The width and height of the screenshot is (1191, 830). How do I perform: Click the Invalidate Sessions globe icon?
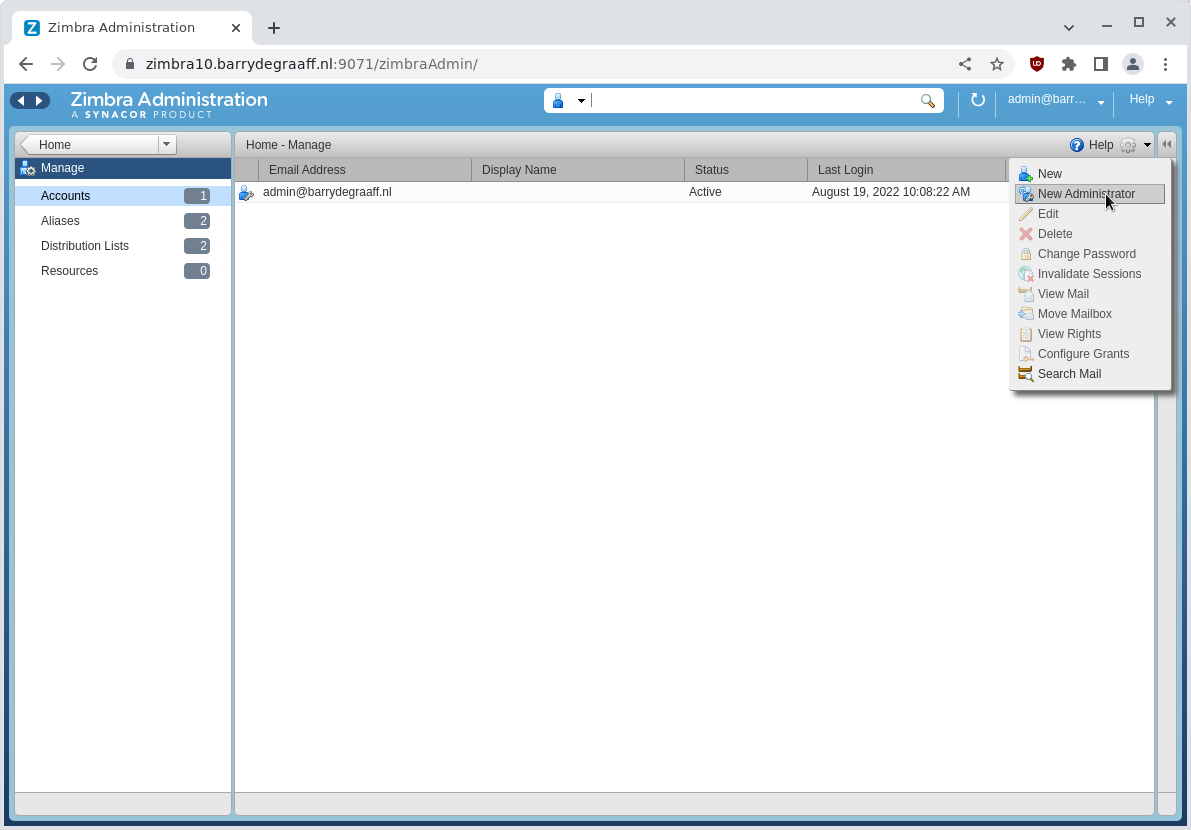tap(1025, 274)
